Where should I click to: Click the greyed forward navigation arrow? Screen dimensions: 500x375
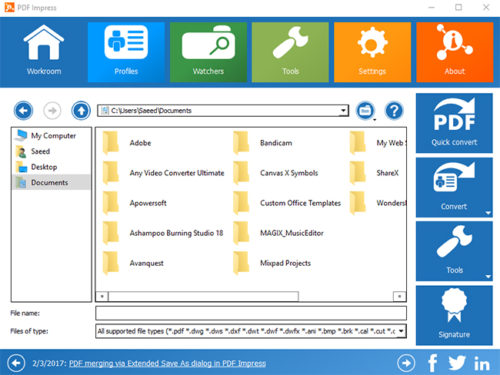point(52,110)
